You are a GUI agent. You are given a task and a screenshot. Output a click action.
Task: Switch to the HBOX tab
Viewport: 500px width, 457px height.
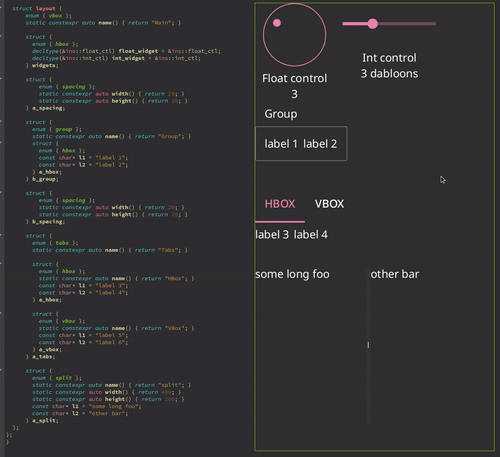[x=280, y=204]
